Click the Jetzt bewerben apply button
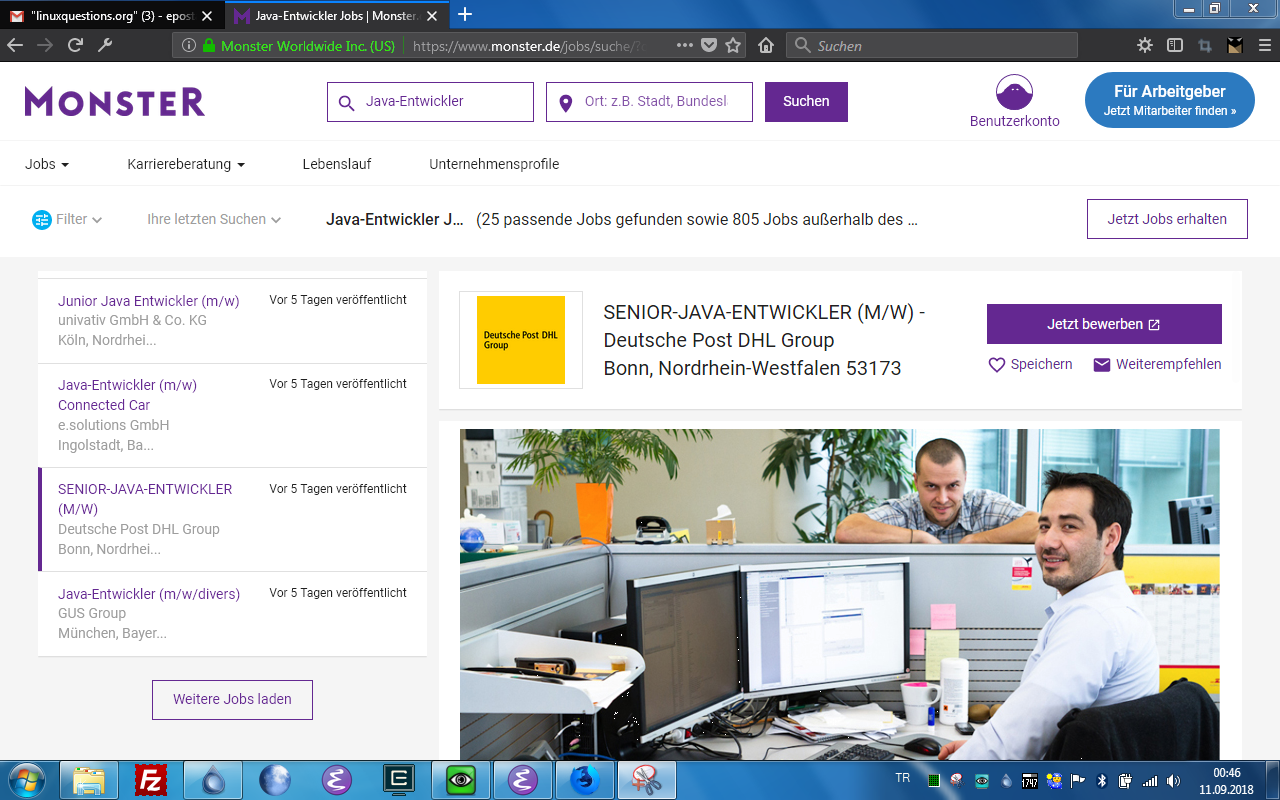The width and height of the screenshot is (1280, 800). pos(1104,324)
